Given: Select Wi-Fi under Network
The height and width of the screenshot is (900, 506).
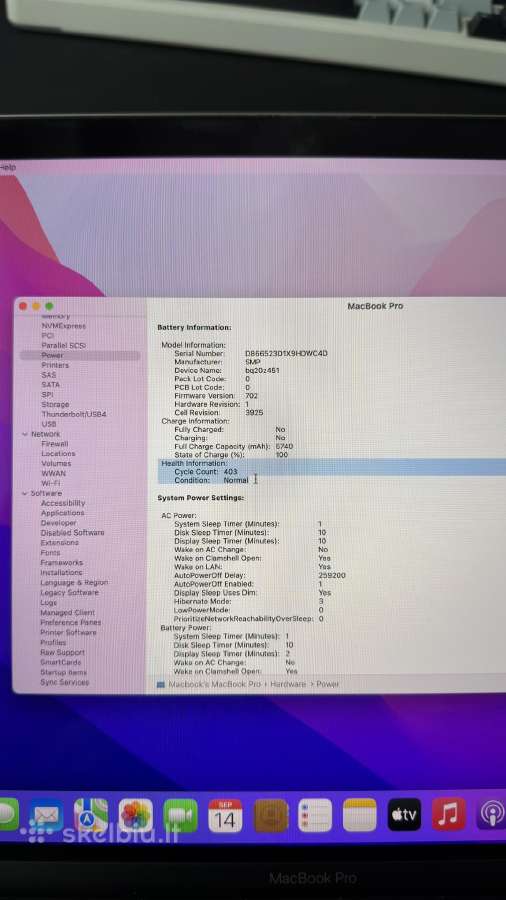Looking at the screenshot, I should click(50, 483).
